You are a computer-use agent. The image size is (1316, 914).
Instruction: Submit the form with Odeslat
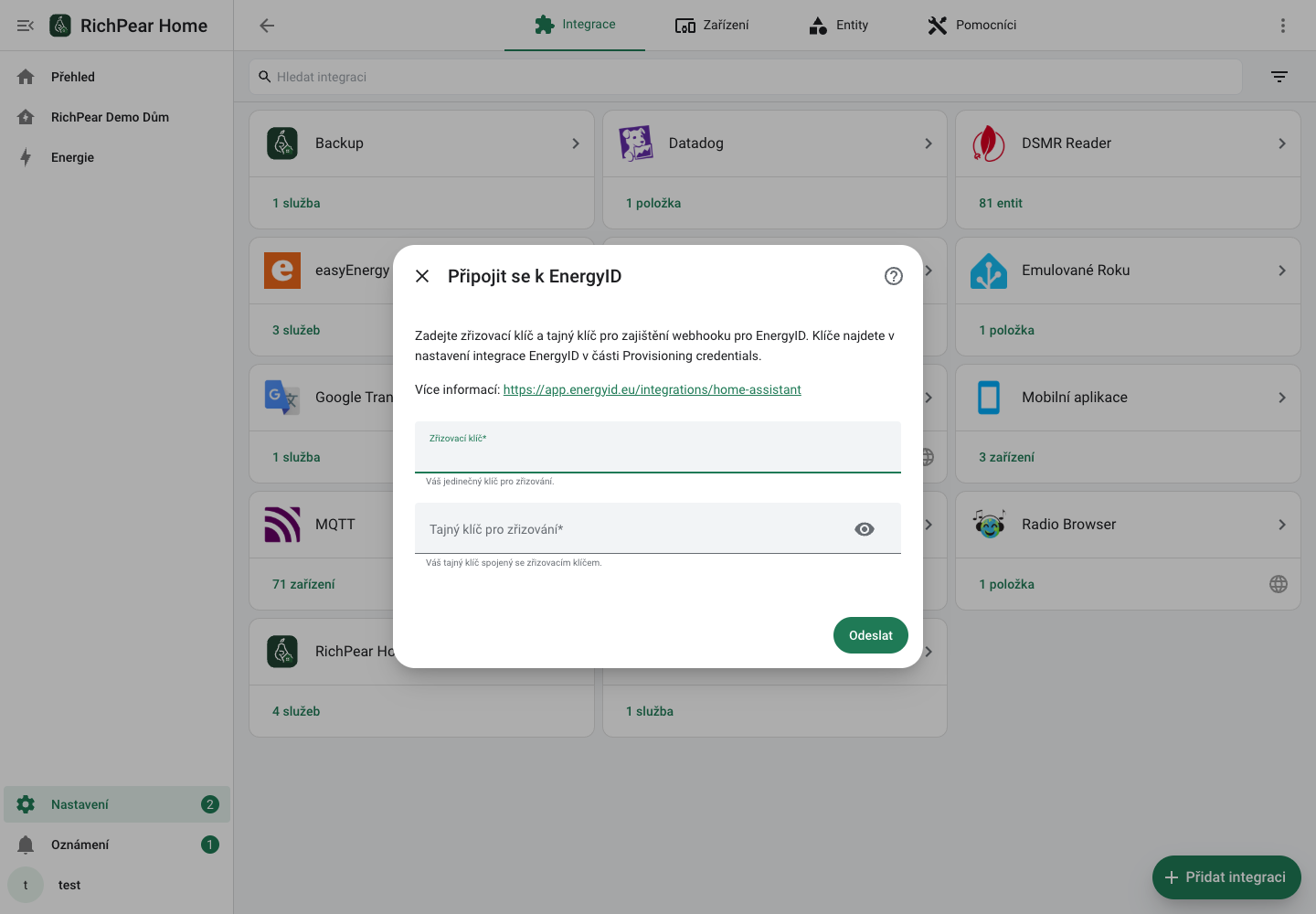pyautogui.click(x=871, y=635)
